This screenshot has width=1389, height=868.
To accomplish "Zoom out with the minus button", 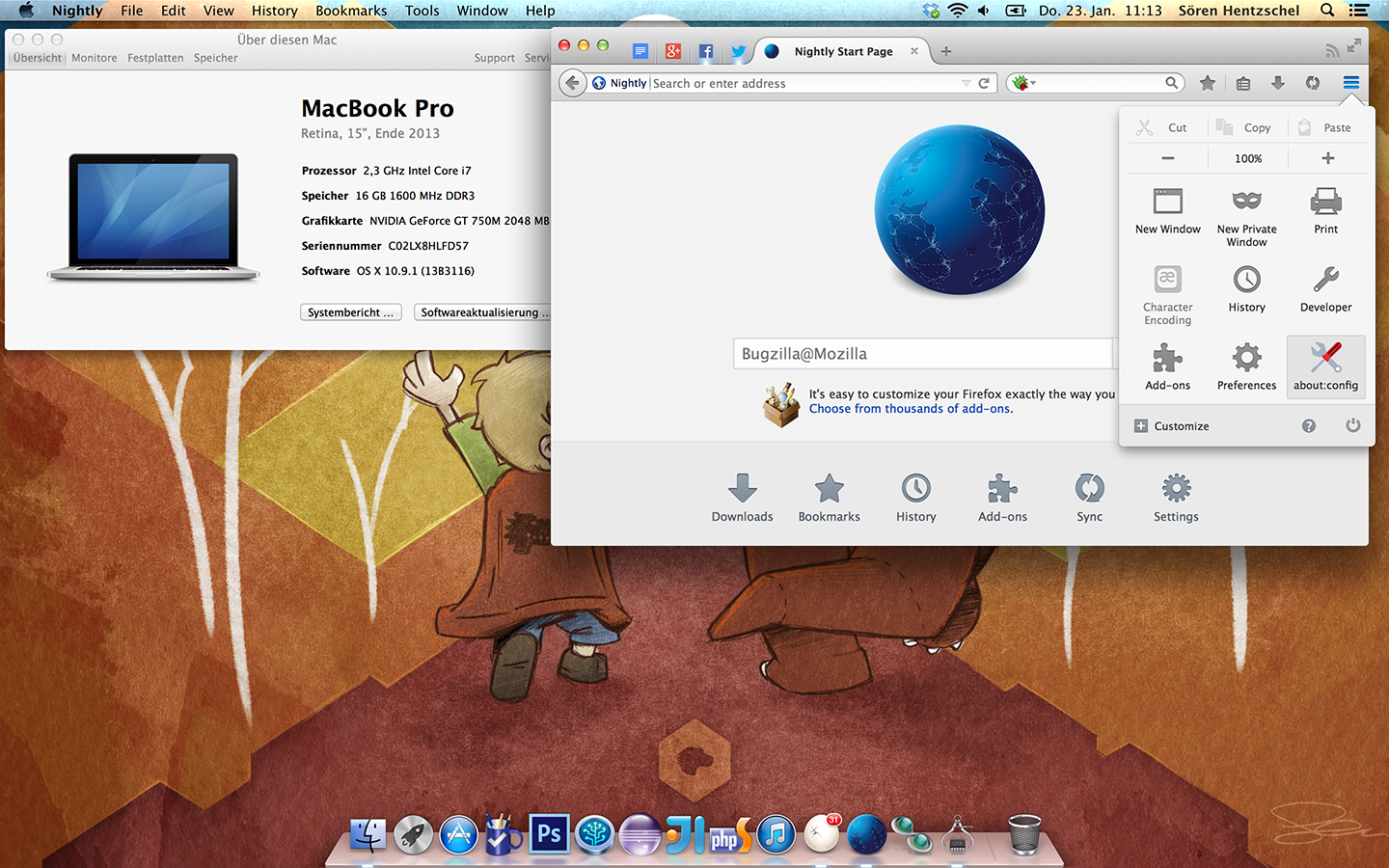I will click(1167, 158).
